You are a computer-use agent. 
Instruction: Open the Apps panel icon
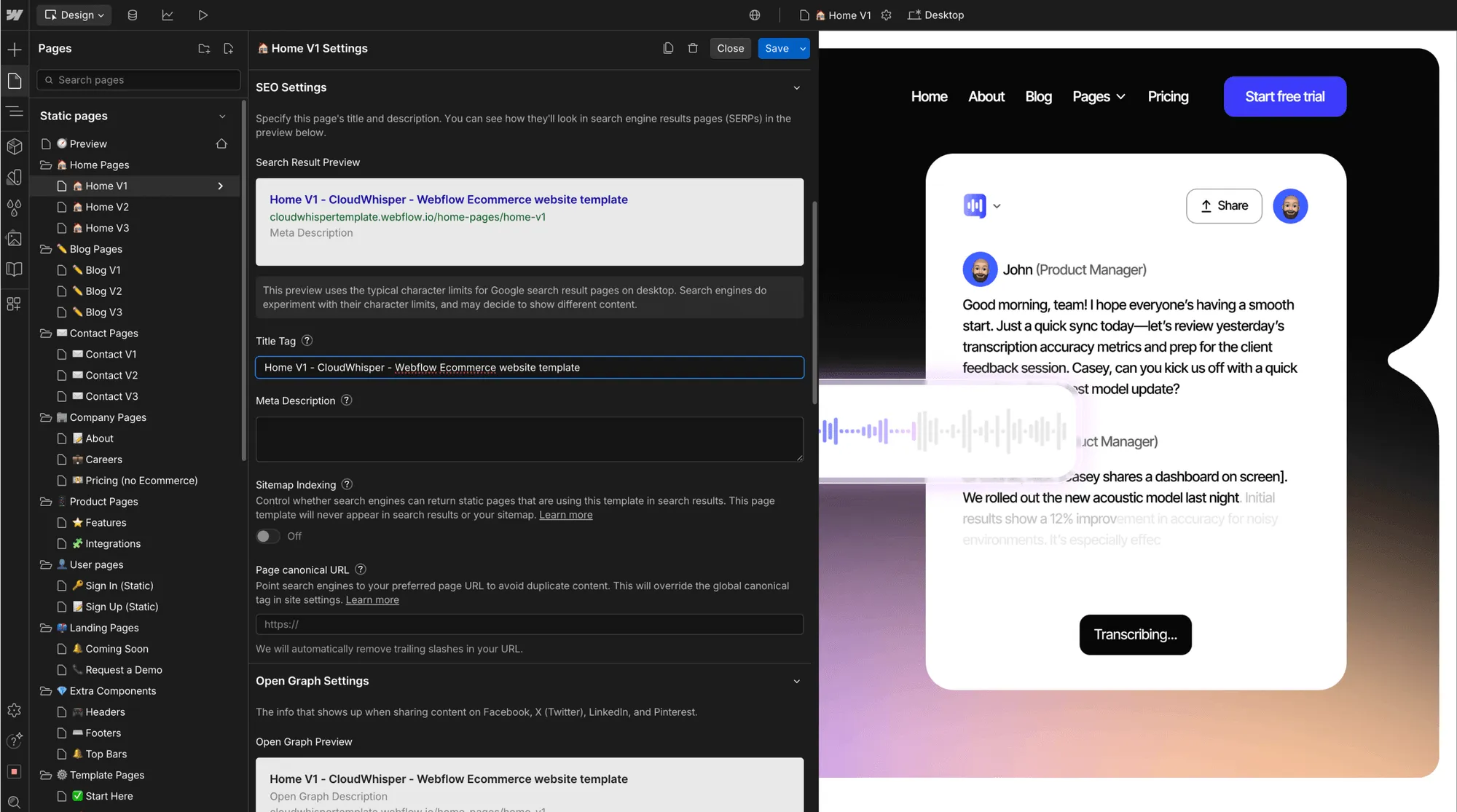tap(15, 304)
